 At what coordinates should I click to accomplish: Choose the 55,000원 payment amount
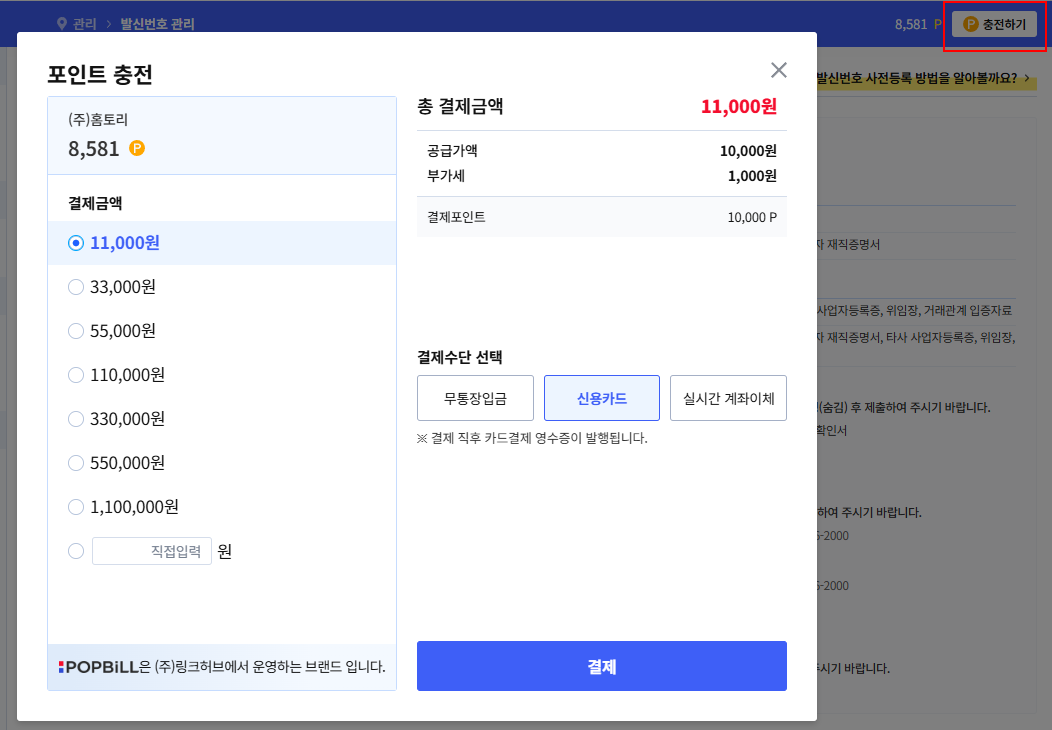click(76, 331)
